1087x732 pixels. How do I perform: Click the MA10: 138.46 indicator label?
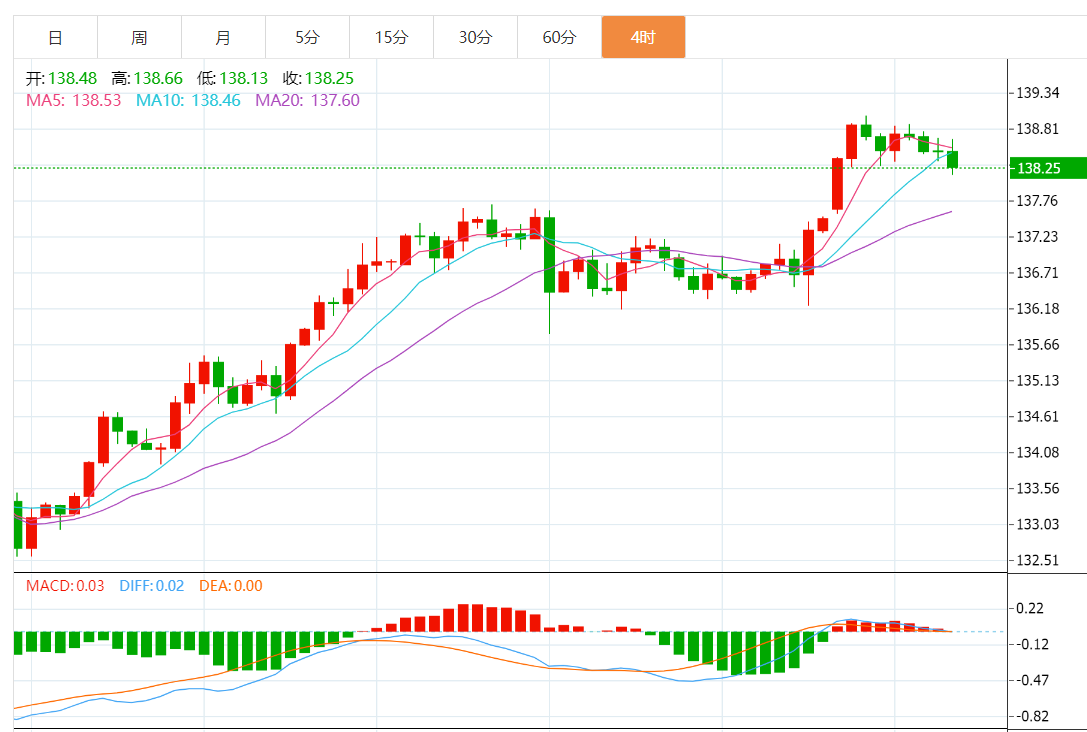[188, 100]
